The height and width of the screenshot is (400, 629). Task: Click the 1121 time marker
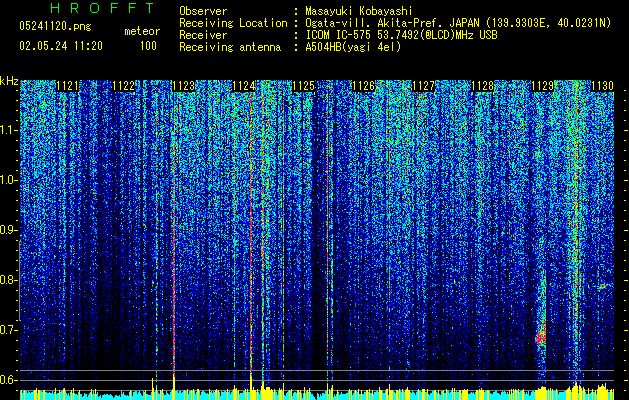pos(67,86)
